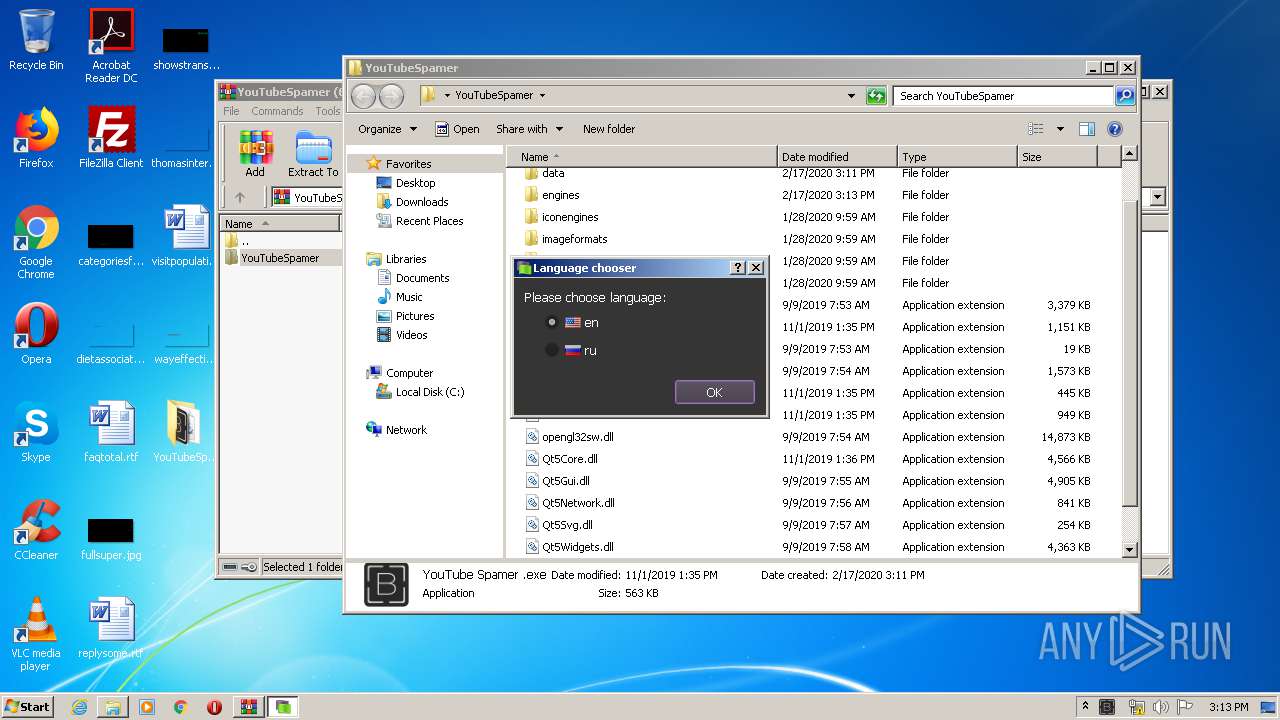Click WinRAR up-one-level arrow icon

[x=240, y=197]
